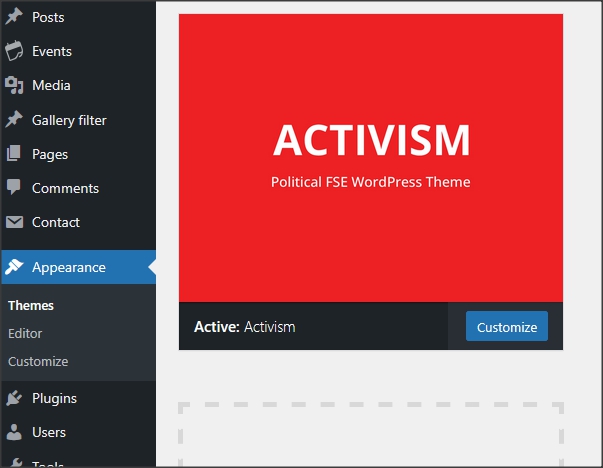Click the 'Gallery filter' menu label
603x468 pixels.
tap(69, 120)
